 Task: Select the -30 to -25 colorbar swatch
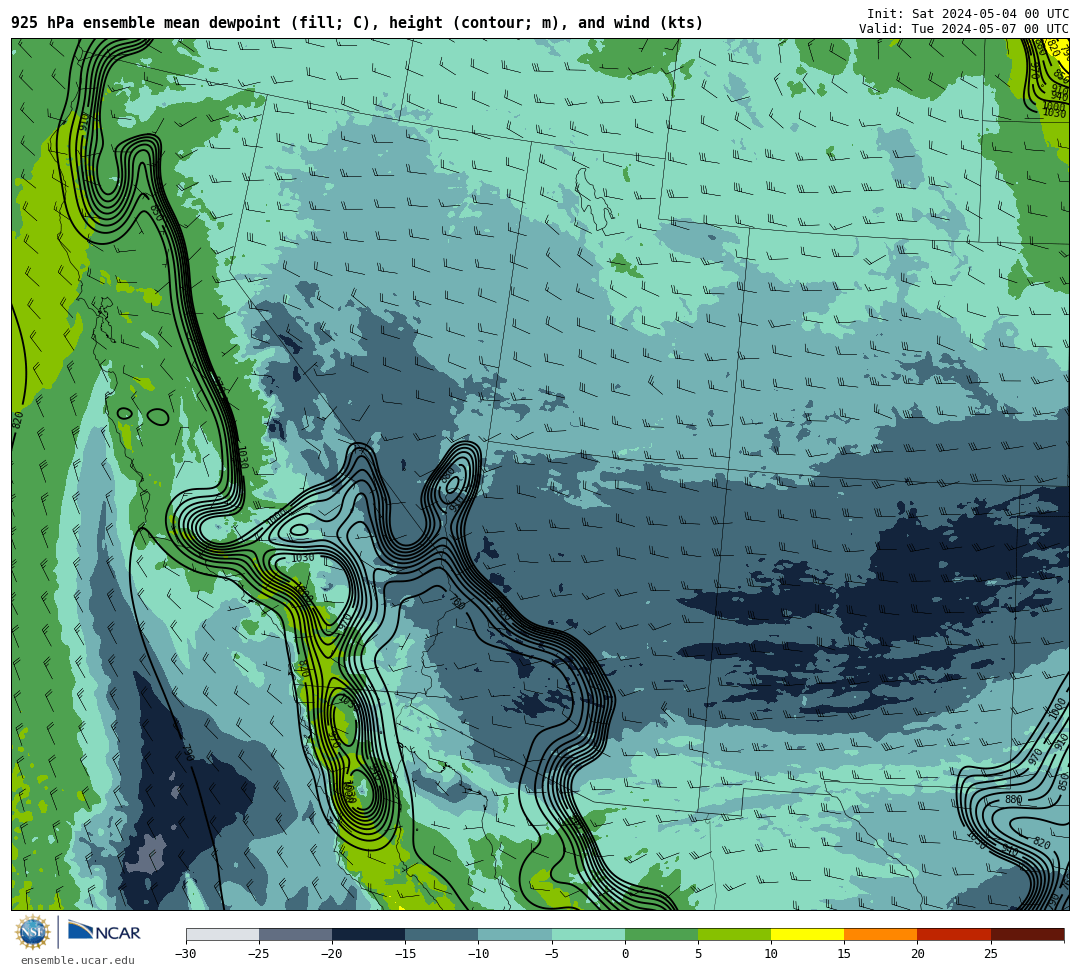tap(222, 934)
